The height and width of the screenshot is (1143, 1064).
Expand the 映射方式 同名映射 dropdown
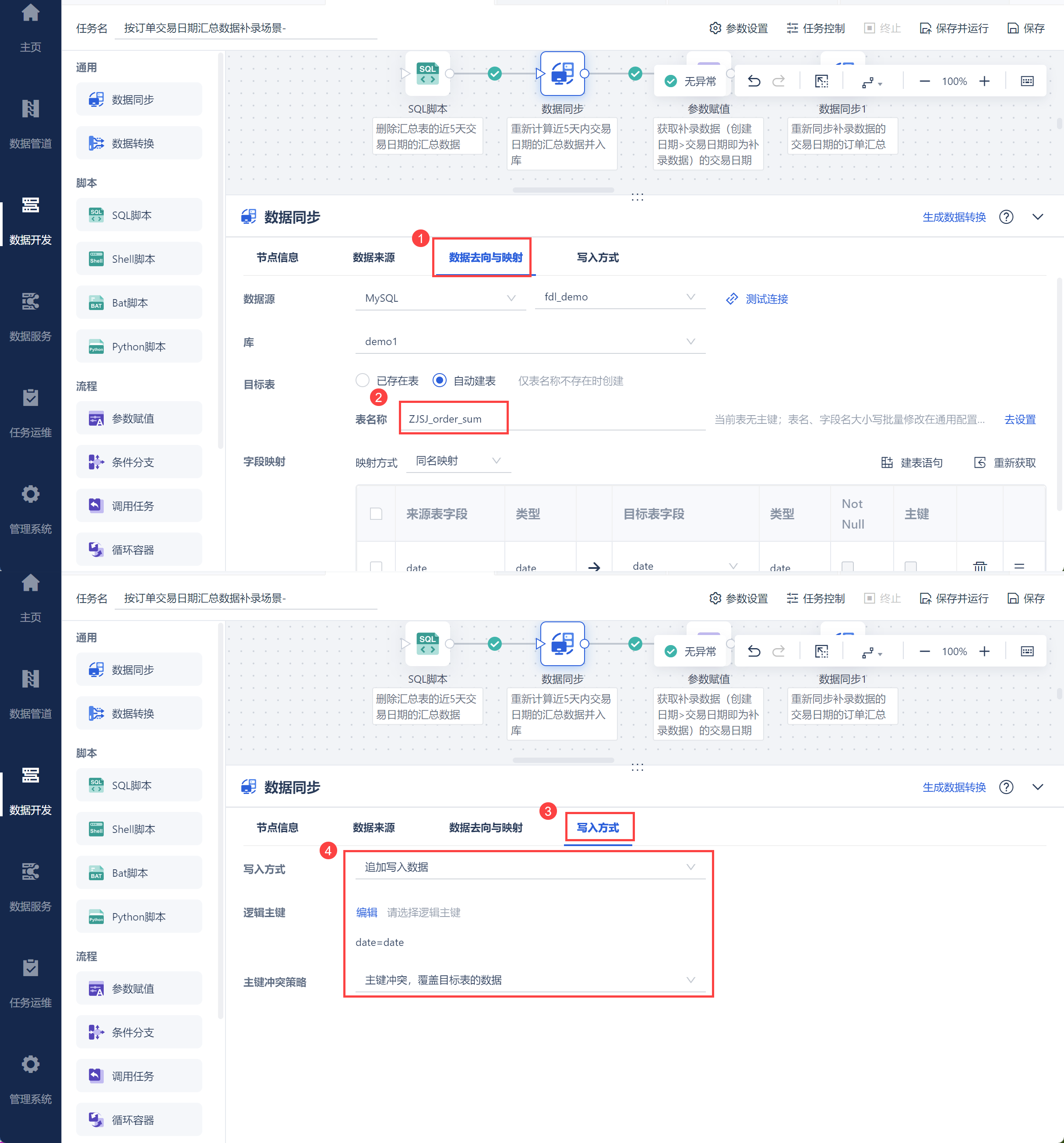[x=458, y=461]
